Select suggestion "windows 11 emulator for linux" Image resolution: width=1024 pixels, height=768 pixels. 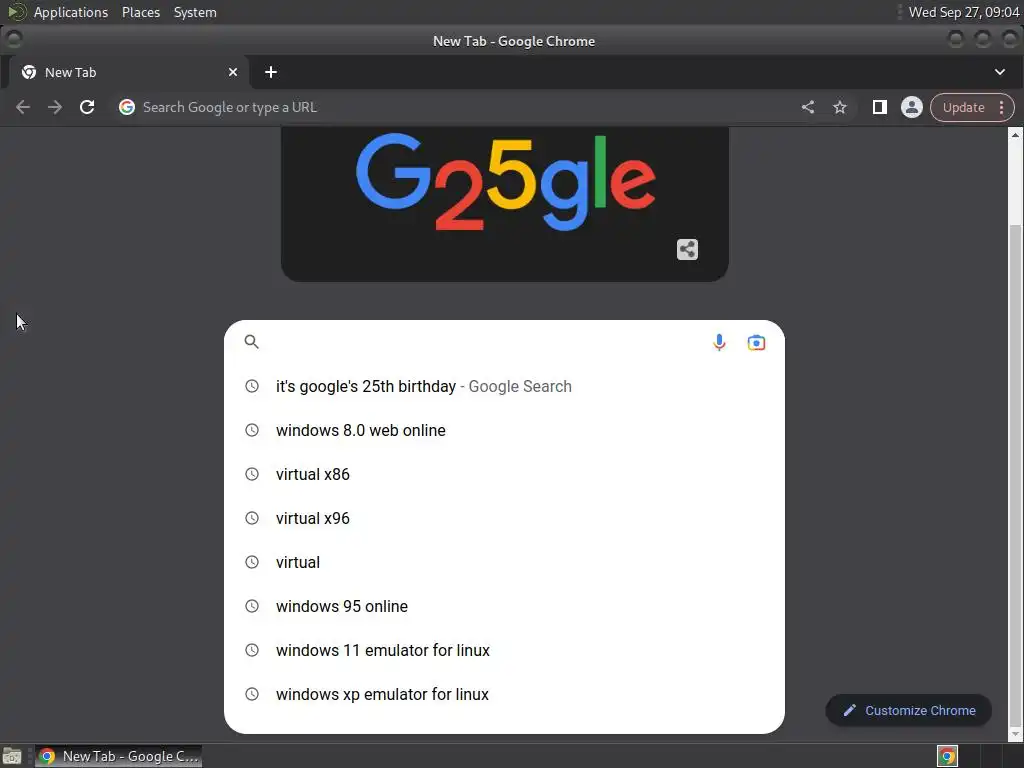pos(505,650)
